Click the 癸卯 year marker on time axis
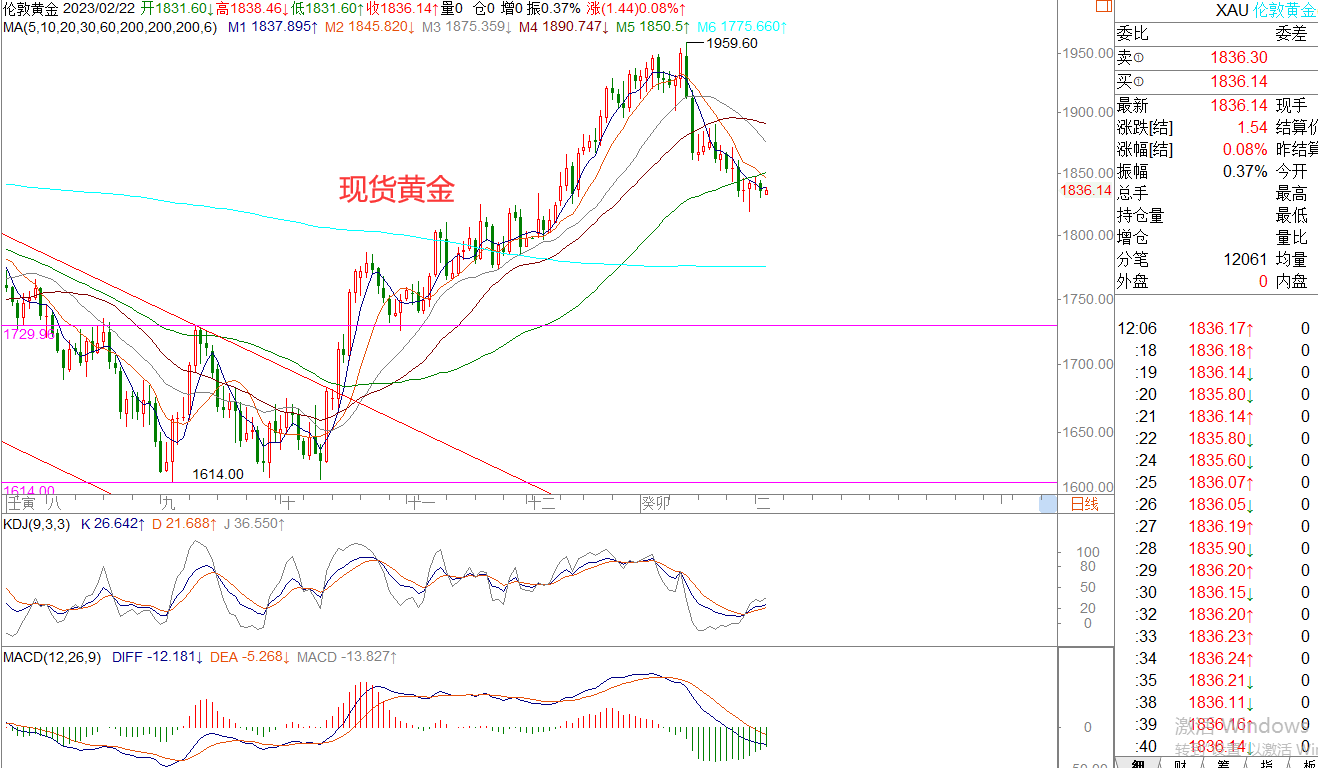The image size is (1318, 768). click(x=656, y=504)
